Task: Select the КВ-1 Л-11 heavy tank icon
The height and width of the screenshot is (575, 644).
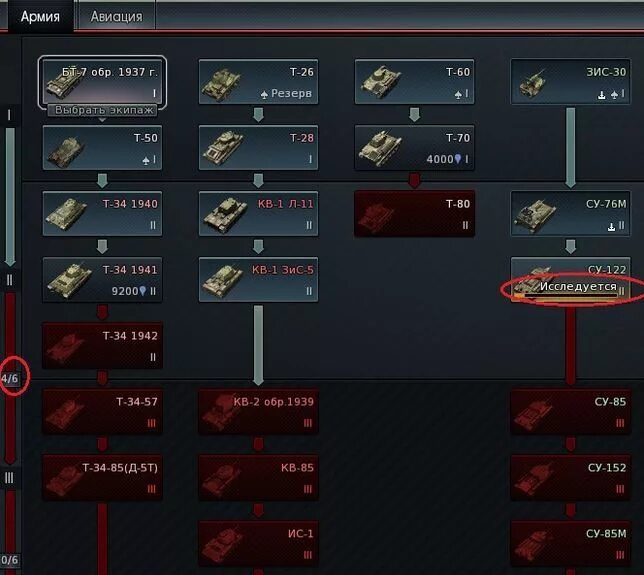Action: coord(225,215)
